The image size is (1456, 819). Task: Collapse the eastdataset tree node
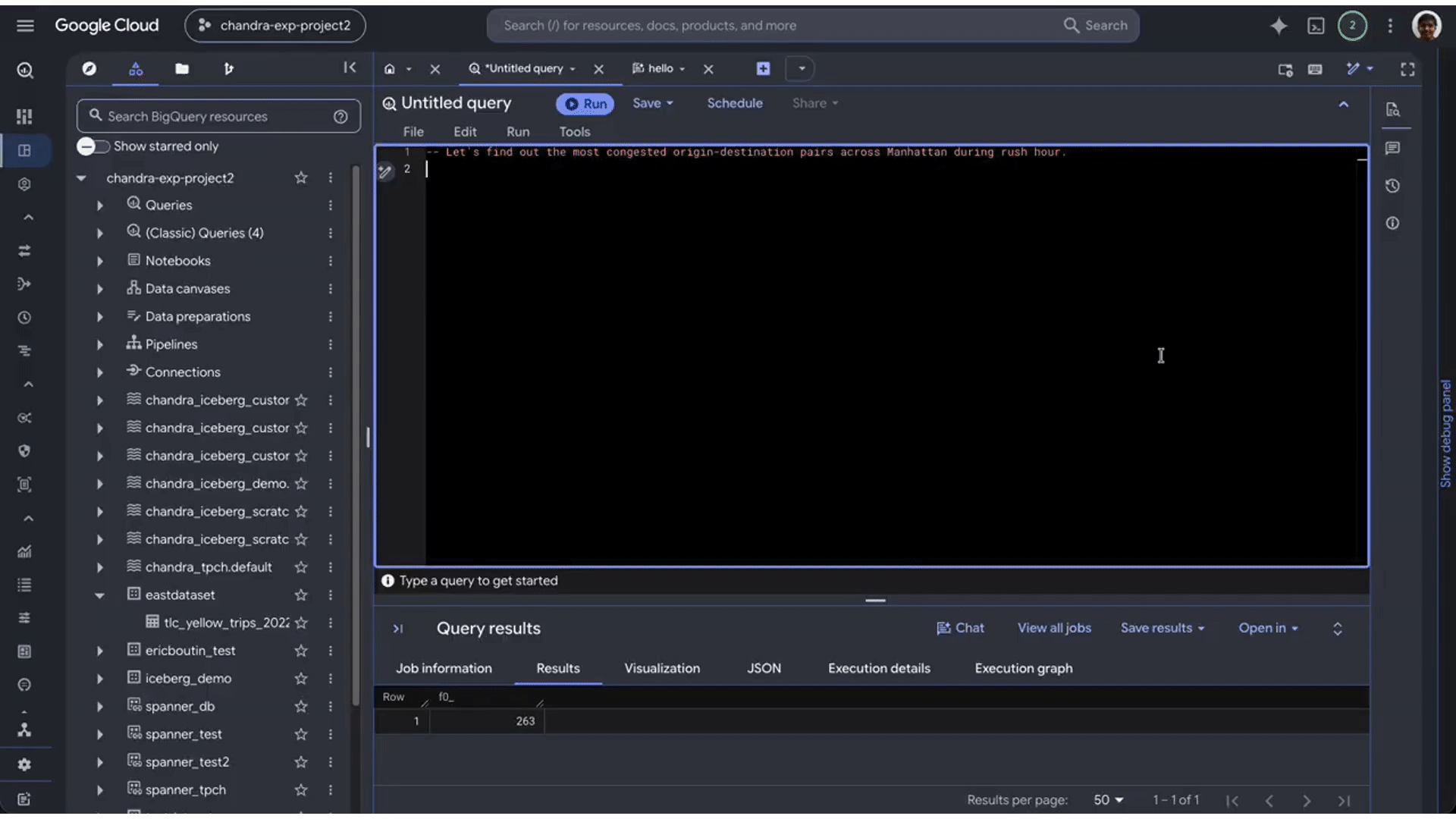pos(99,595)
